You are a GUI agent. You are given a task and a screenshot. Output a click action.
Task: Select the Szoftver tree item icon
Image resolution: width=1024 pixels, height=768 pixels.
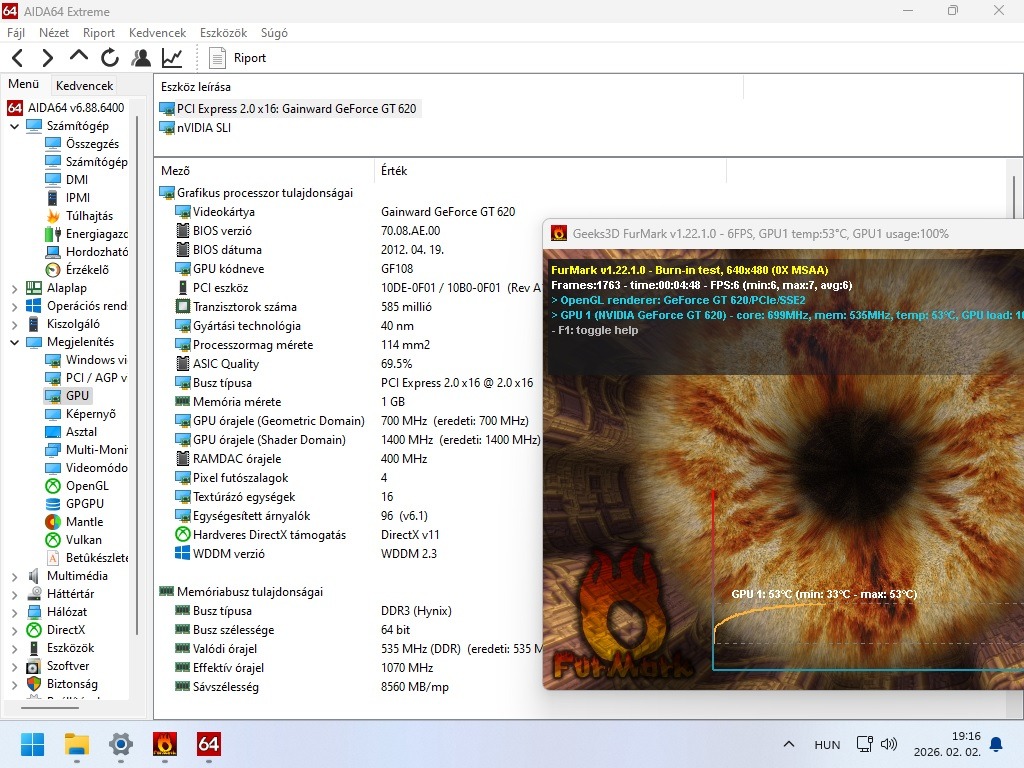[x=34, y=667]
